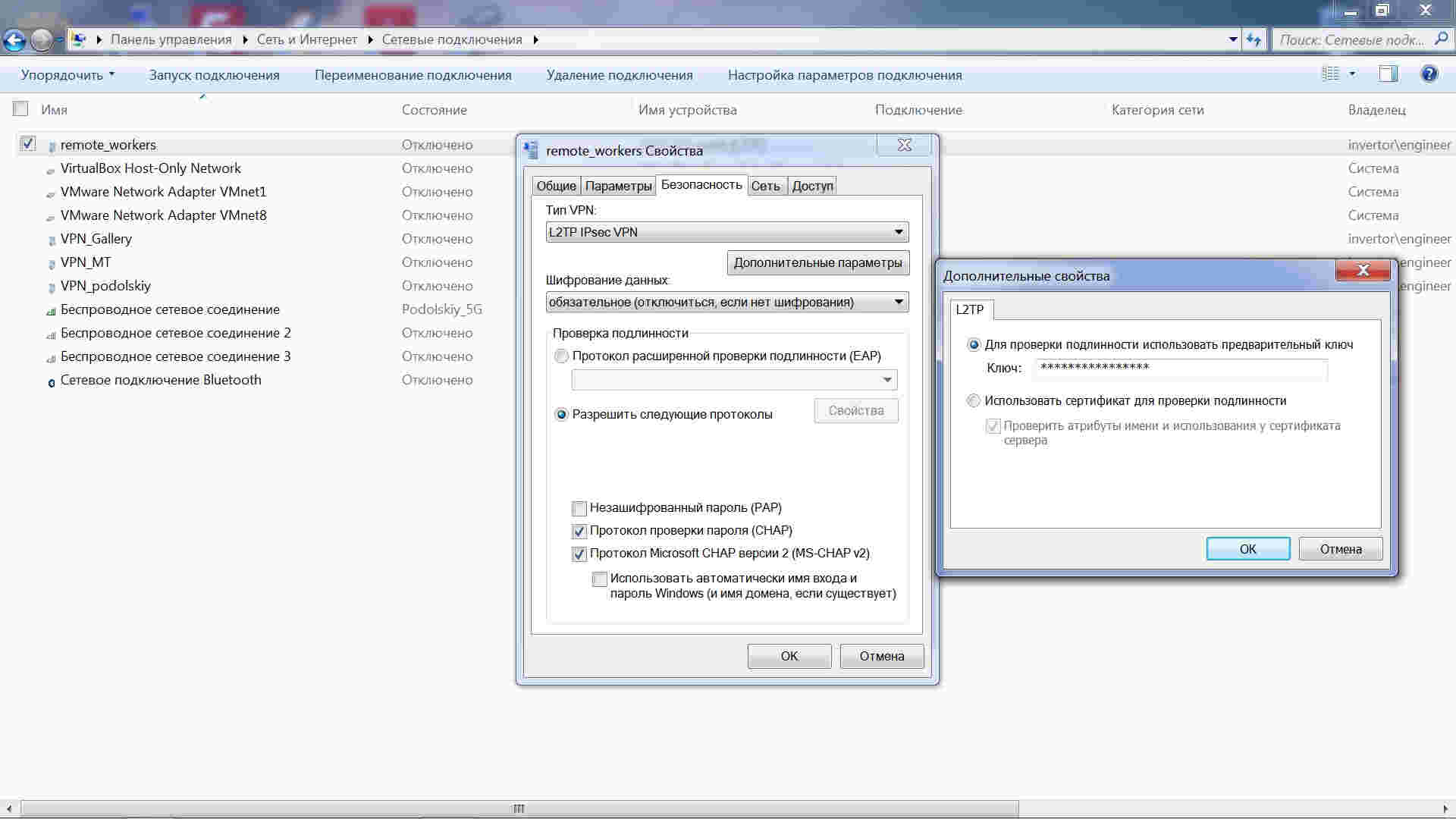Select Разрешить следующие протоколы radio button
The image size is (1456, 819).
[561, 414]
